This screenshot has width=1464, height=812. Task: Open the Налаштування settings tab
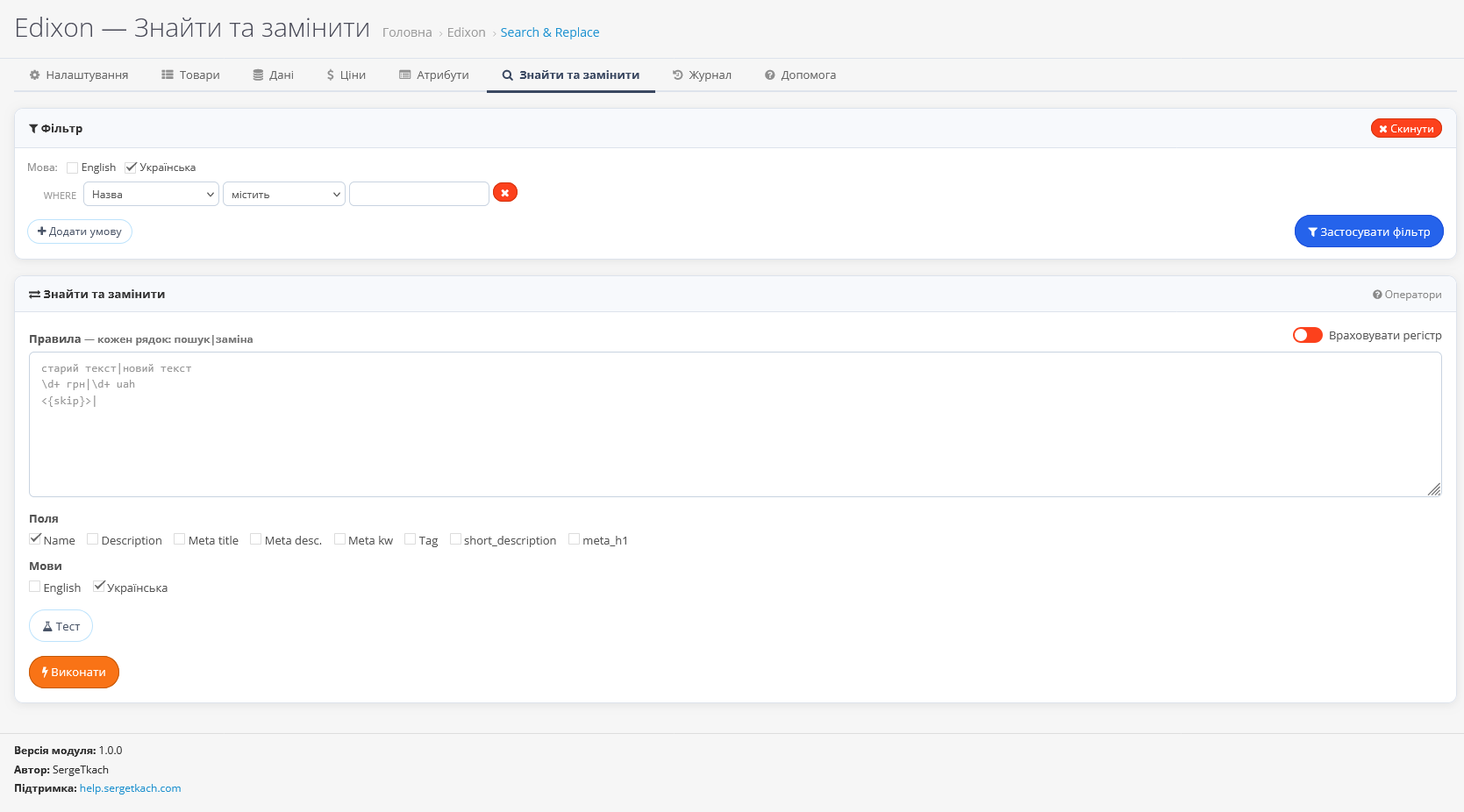click(79, 75)
